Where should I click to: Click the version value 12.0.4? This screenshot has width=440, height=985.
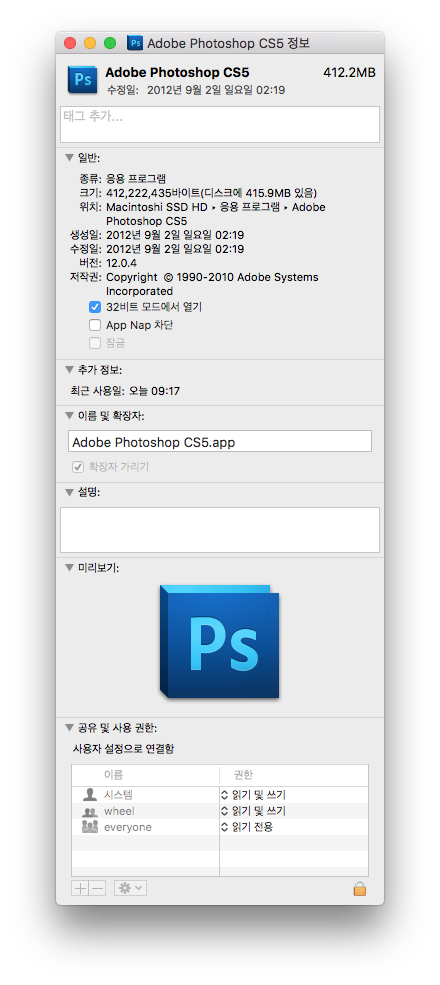(x=121, y=263)
